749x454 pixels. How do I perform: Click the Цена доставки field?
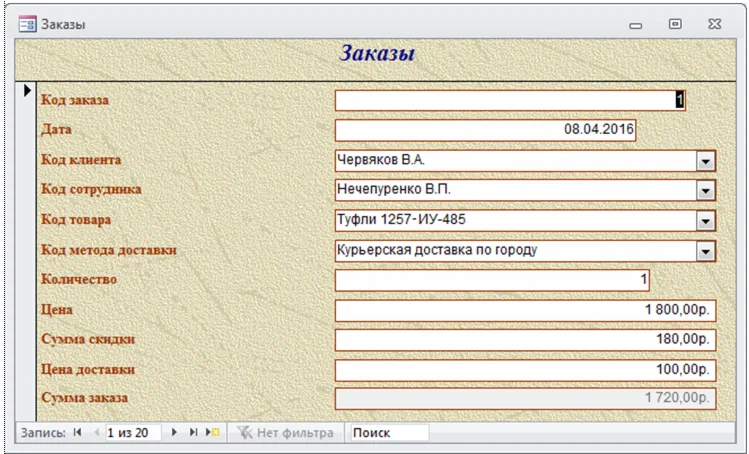coord(525,370)
